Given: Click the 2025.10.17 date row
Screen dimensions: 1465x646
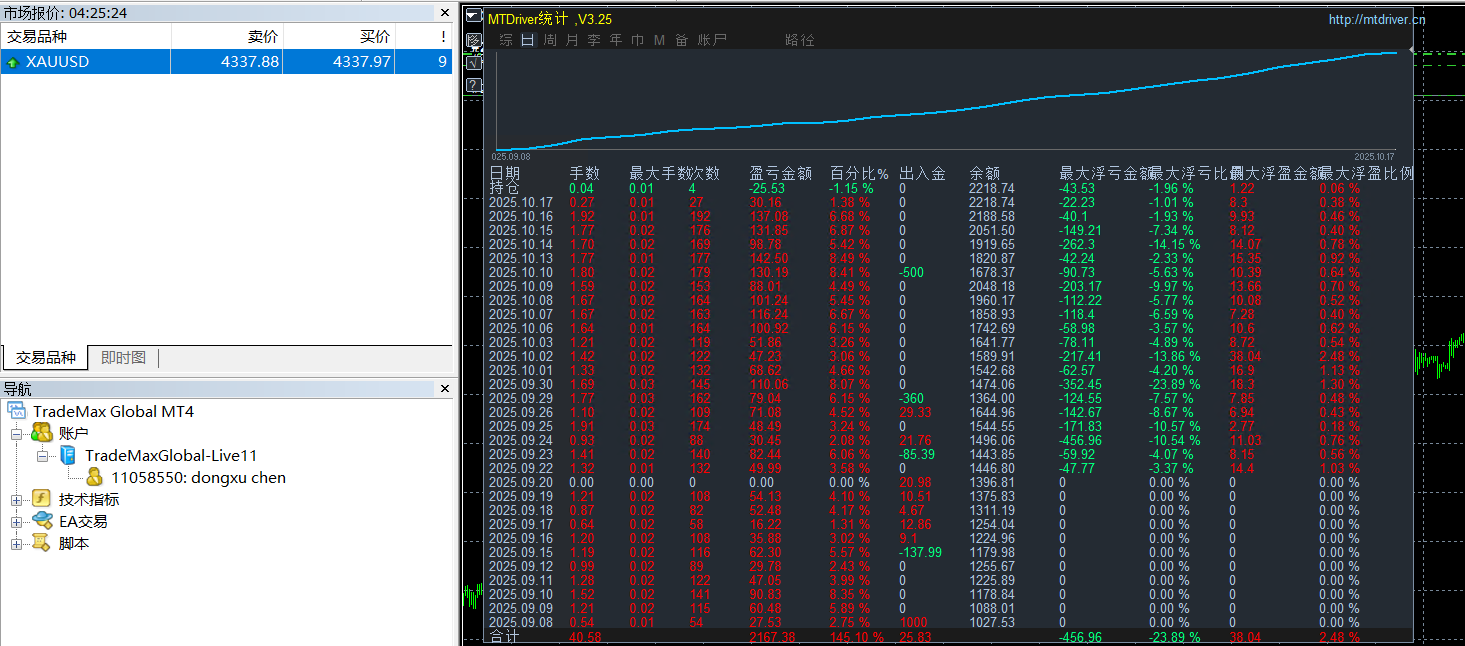Looking at the screenshot, I should [x=521, y=202].
